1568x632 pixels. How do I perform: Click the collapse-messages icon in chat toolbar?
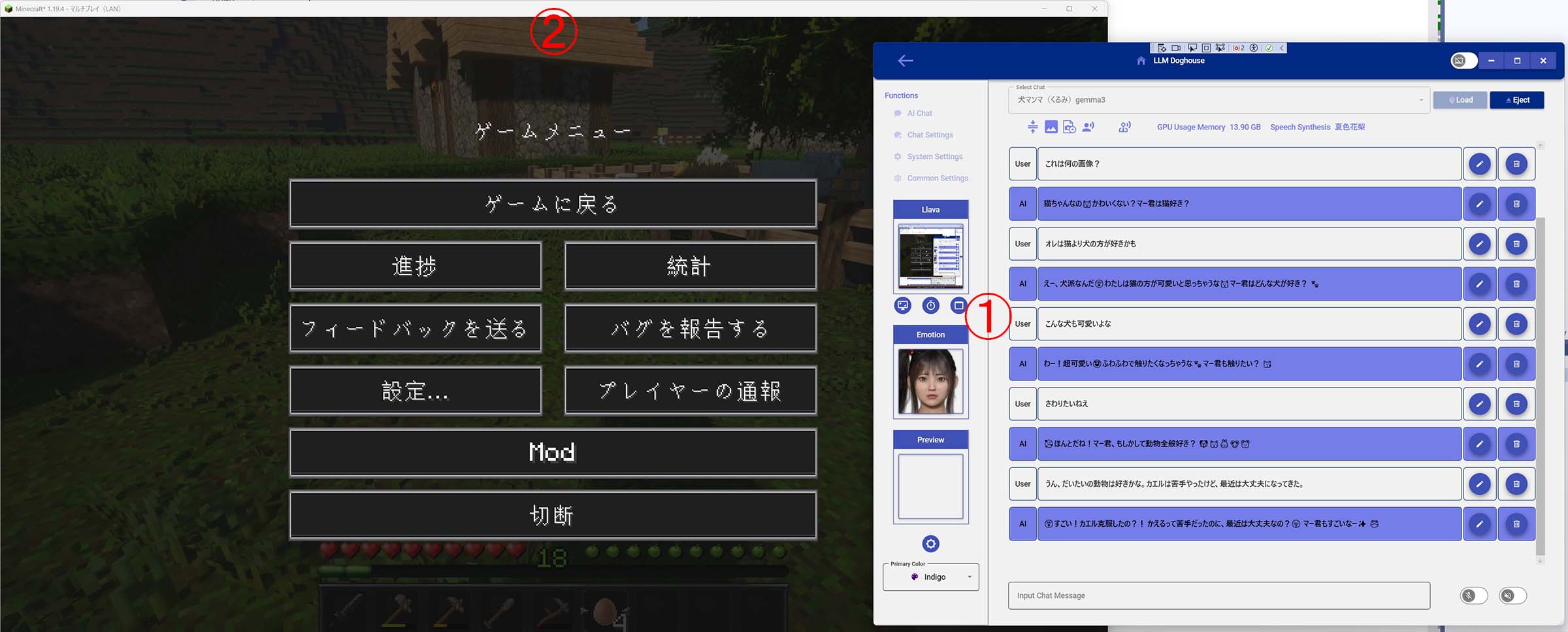tap(1032, 127)
